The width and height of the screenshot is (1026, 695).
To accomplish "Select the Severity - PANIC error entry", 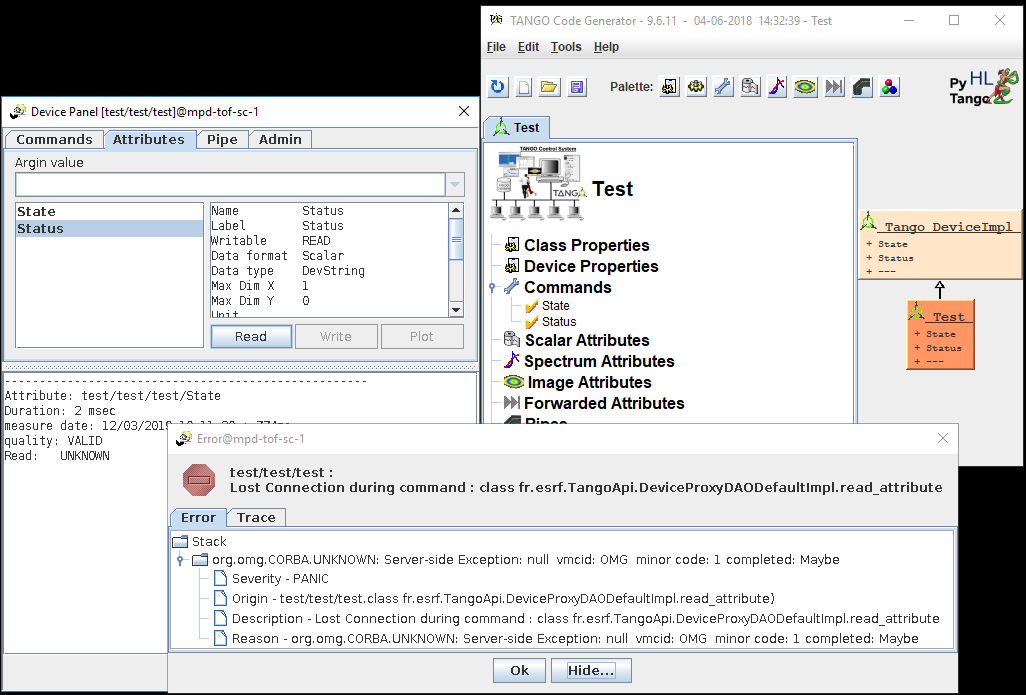I will (280, 579).
